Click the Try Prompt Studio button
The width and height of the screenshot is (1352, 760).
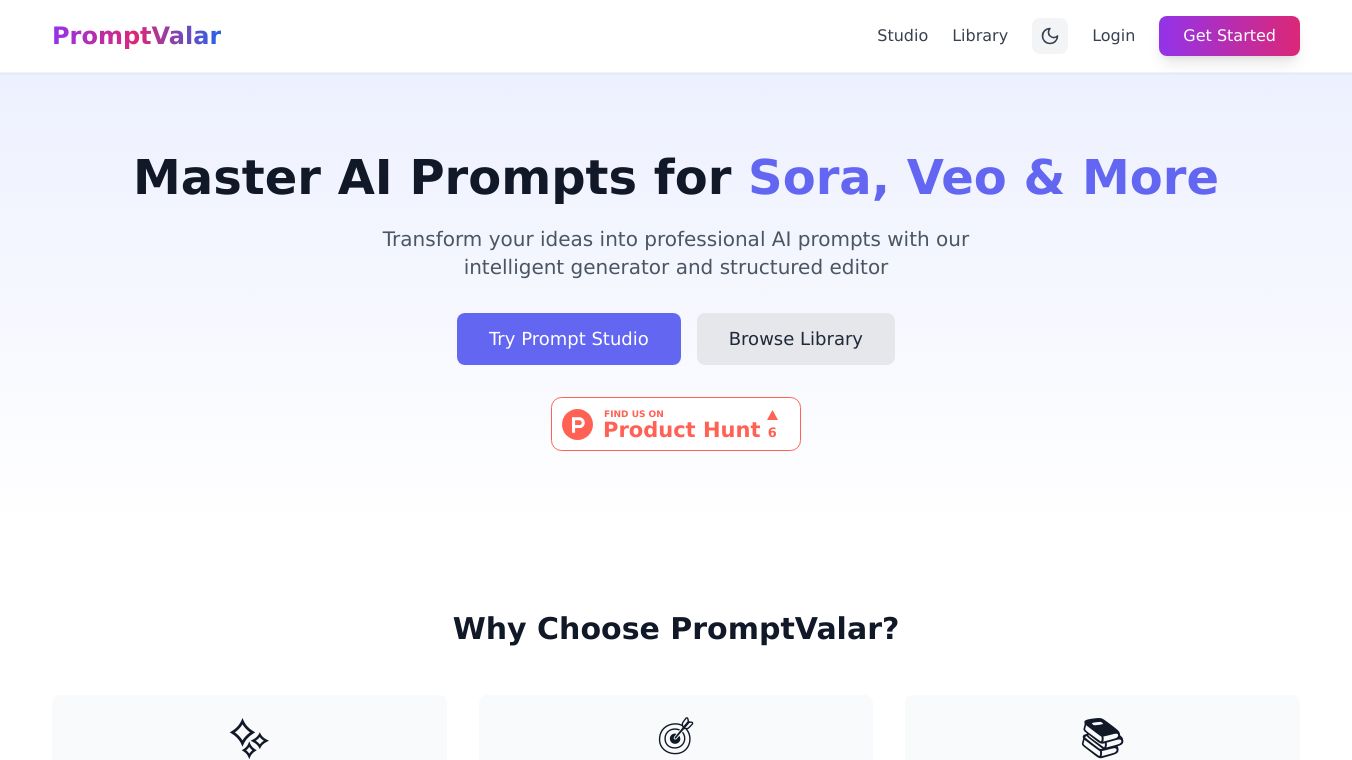click(568, 339)
